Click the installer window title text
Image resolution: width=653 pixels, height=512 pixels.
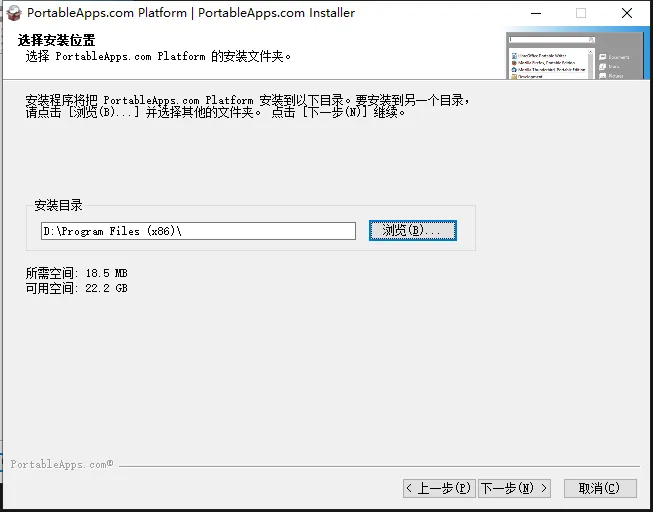pyautogui.click(x=191, y=13)
